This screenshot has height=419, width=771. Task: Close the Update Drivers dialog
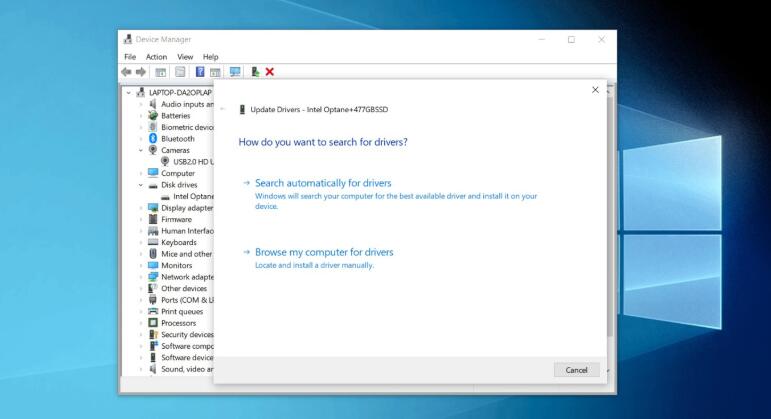595,90
